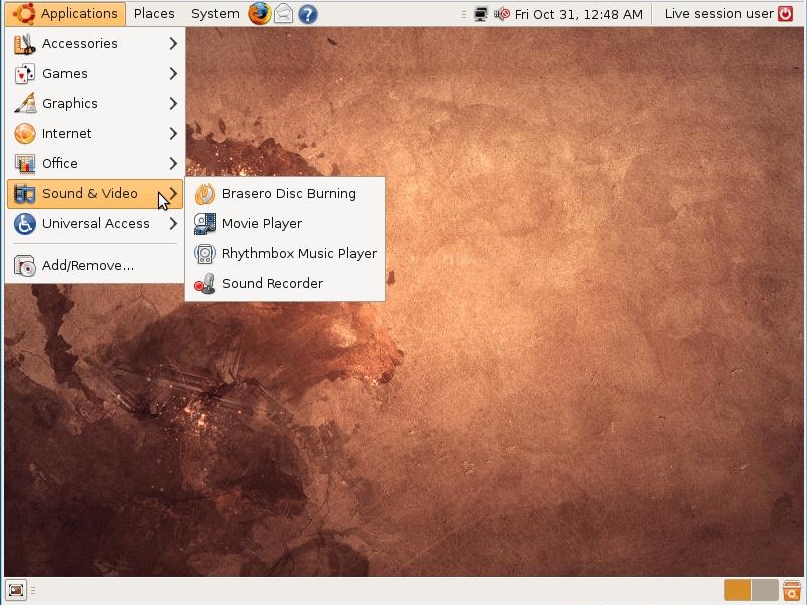Expand the Accessories submenu arrow
Image resolution: width=807 pixels, height=605 pixels.
tap(173, 44)
